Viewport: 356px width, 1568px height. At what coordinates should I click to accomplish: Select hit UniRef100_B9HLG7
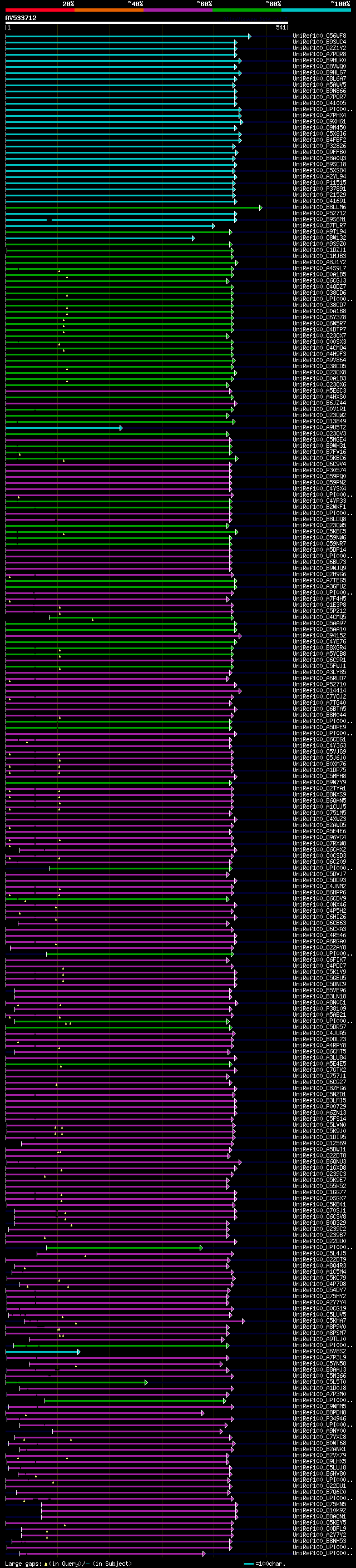(319, 72)
